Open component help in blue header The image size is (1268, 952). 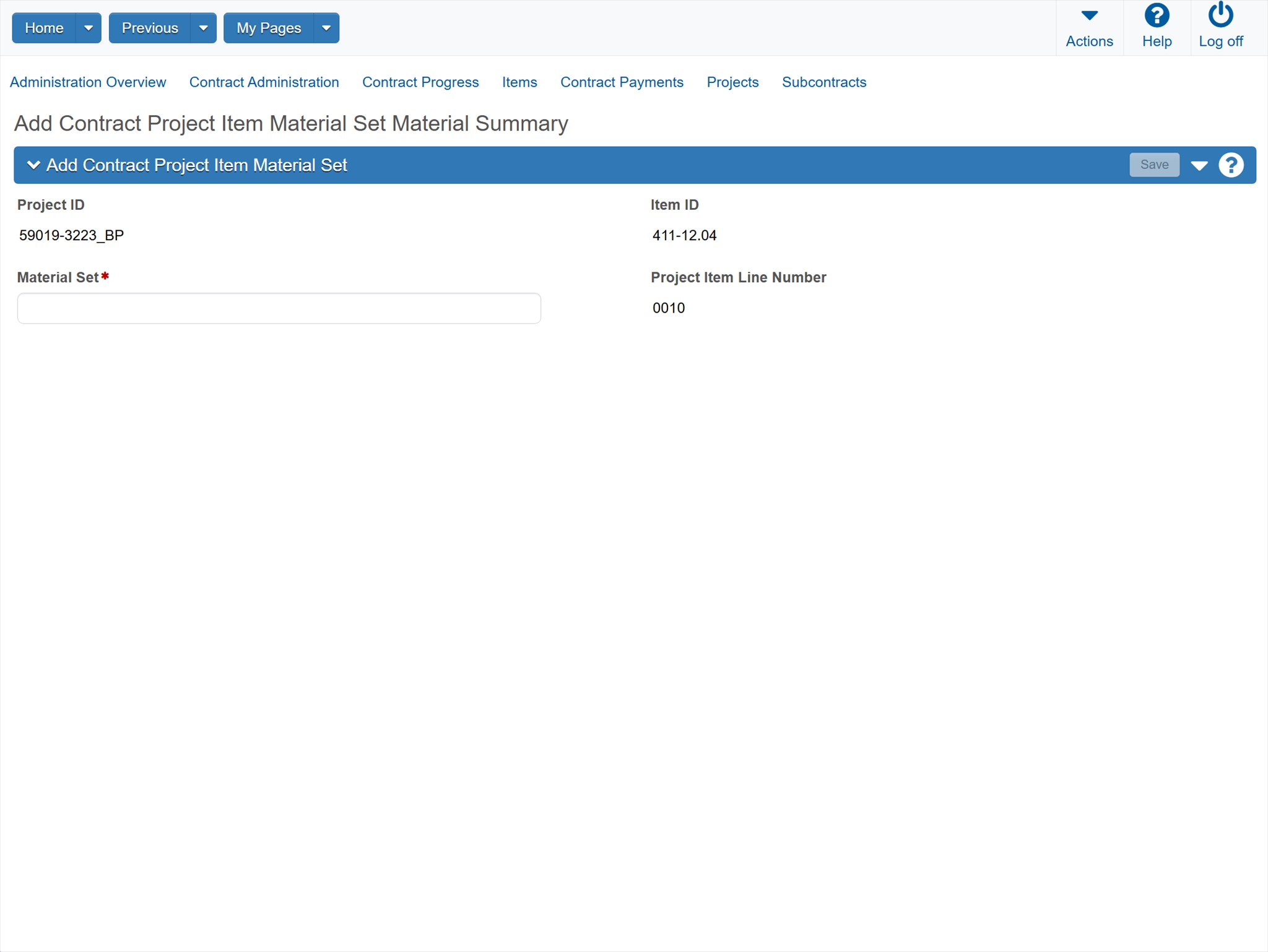click(x=1230, y=165)
